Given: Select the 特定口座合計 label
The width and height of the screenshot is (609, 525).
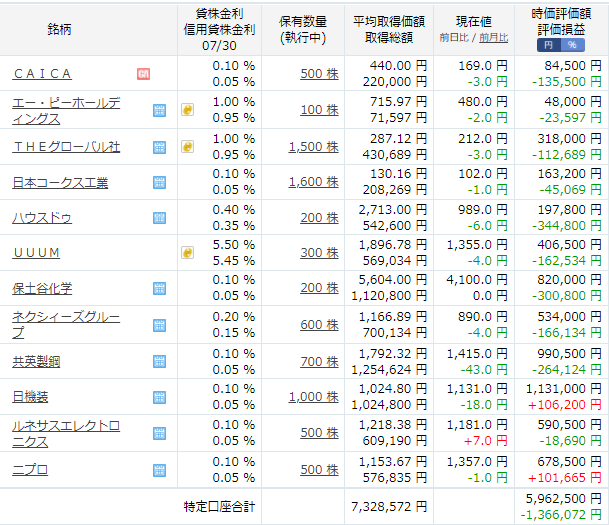Looking at the screenshot, I should tap(219, 507).
